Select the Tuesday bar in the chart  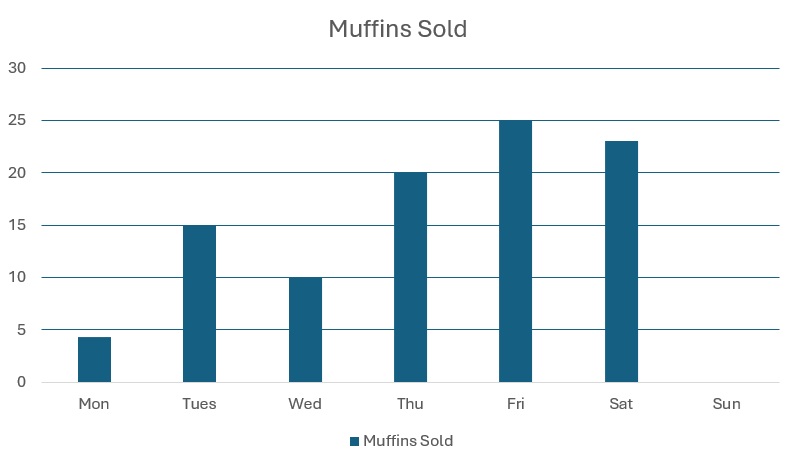(199, 304)
